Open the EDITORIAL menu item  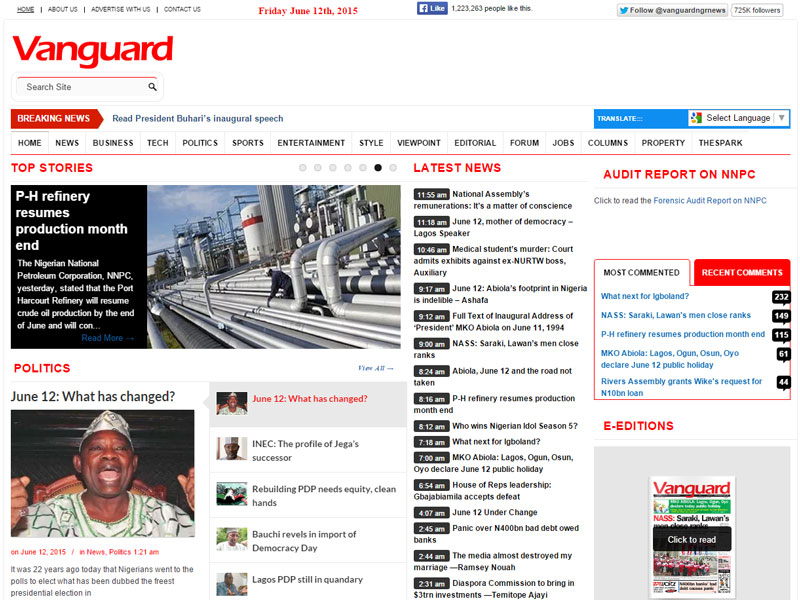pos(475,143)
